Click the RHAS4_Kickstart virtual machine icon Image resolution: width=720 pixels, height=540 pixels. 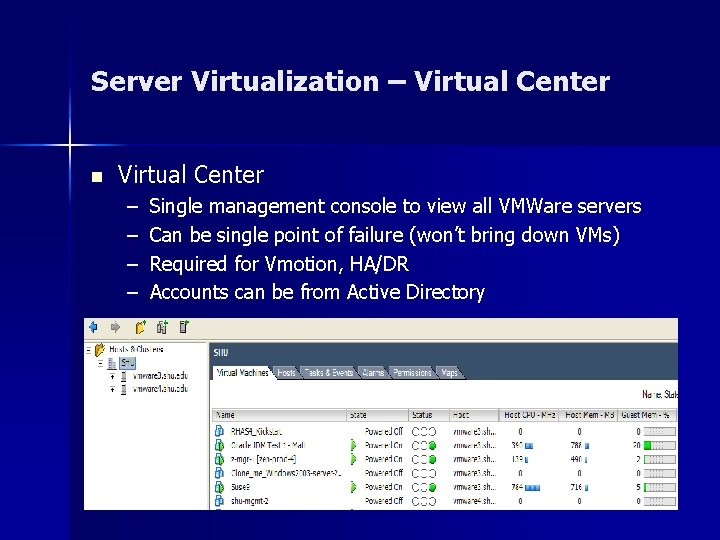(x=219, y=431)
